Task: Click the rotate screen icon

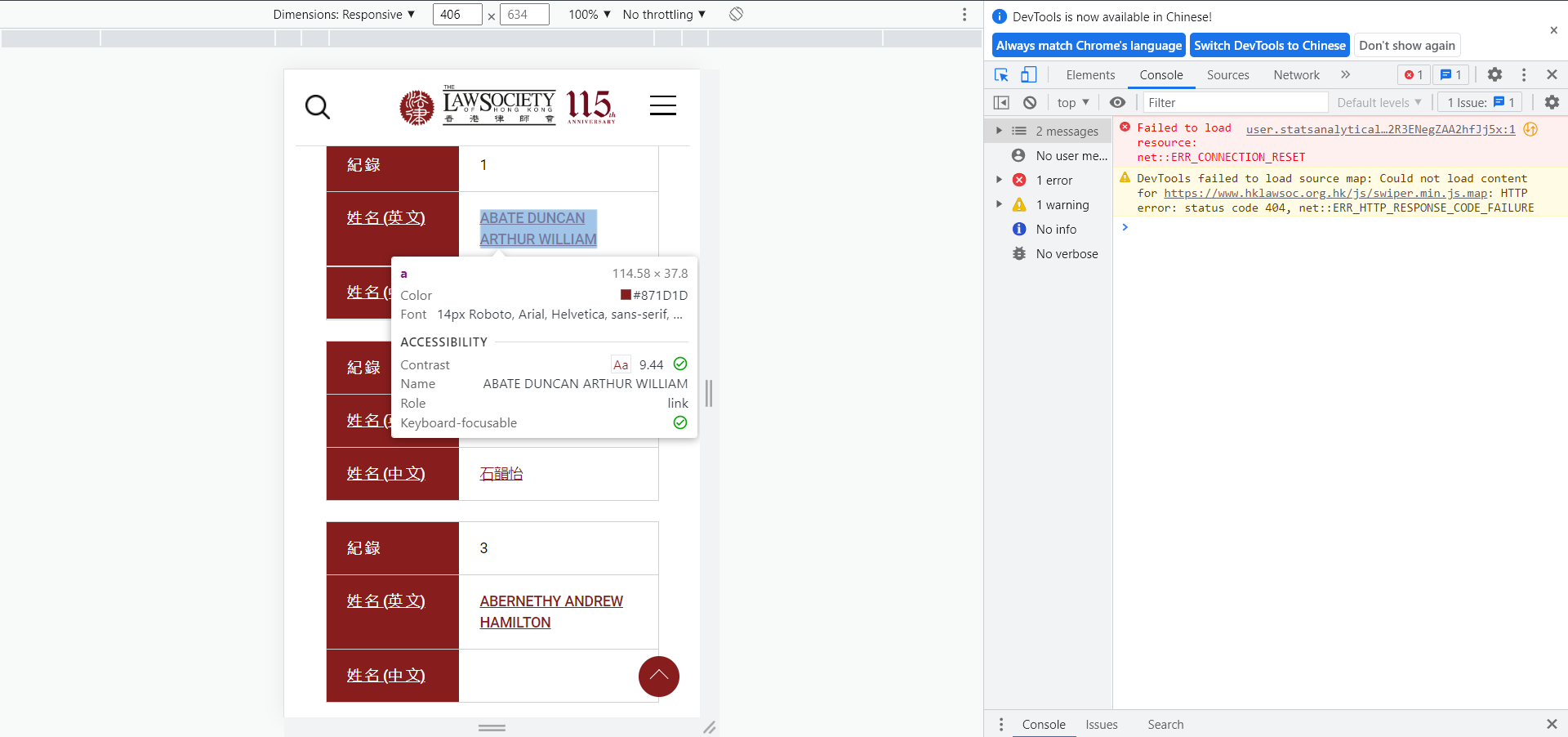Action: click(x=736, y=14)
